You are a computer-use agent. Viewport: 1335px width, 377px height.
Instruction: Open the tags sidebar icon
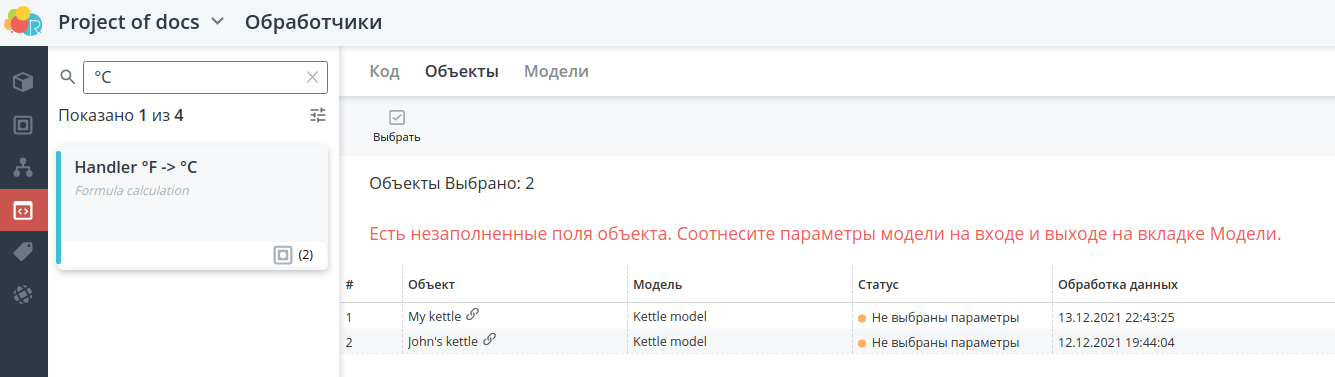[23, 252]
